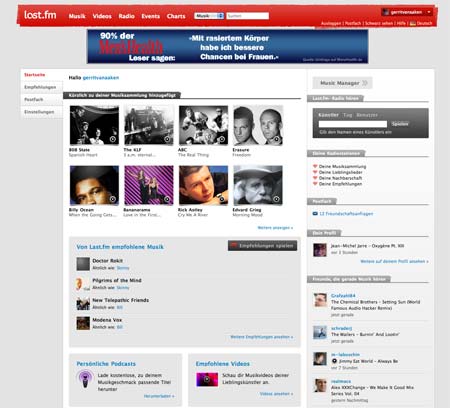This screenshot has width=450, height=408.
Task: Click loved-track icon beside Jimmy Eat World
Action: [x=334, y=361]
